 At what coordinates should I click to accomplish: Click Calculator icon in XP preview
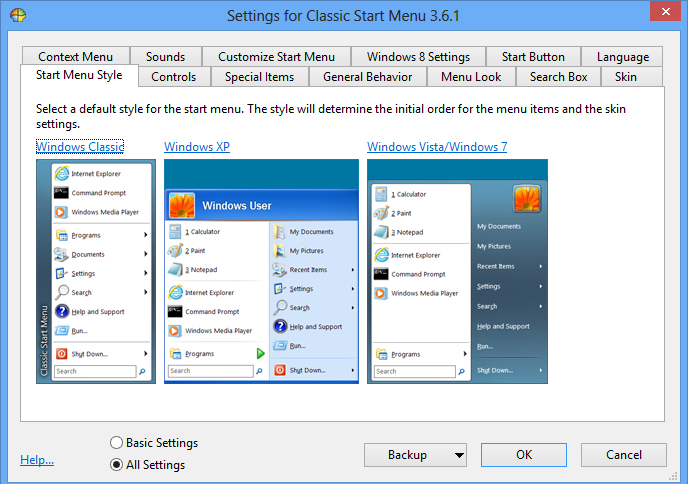coord(175,231)
